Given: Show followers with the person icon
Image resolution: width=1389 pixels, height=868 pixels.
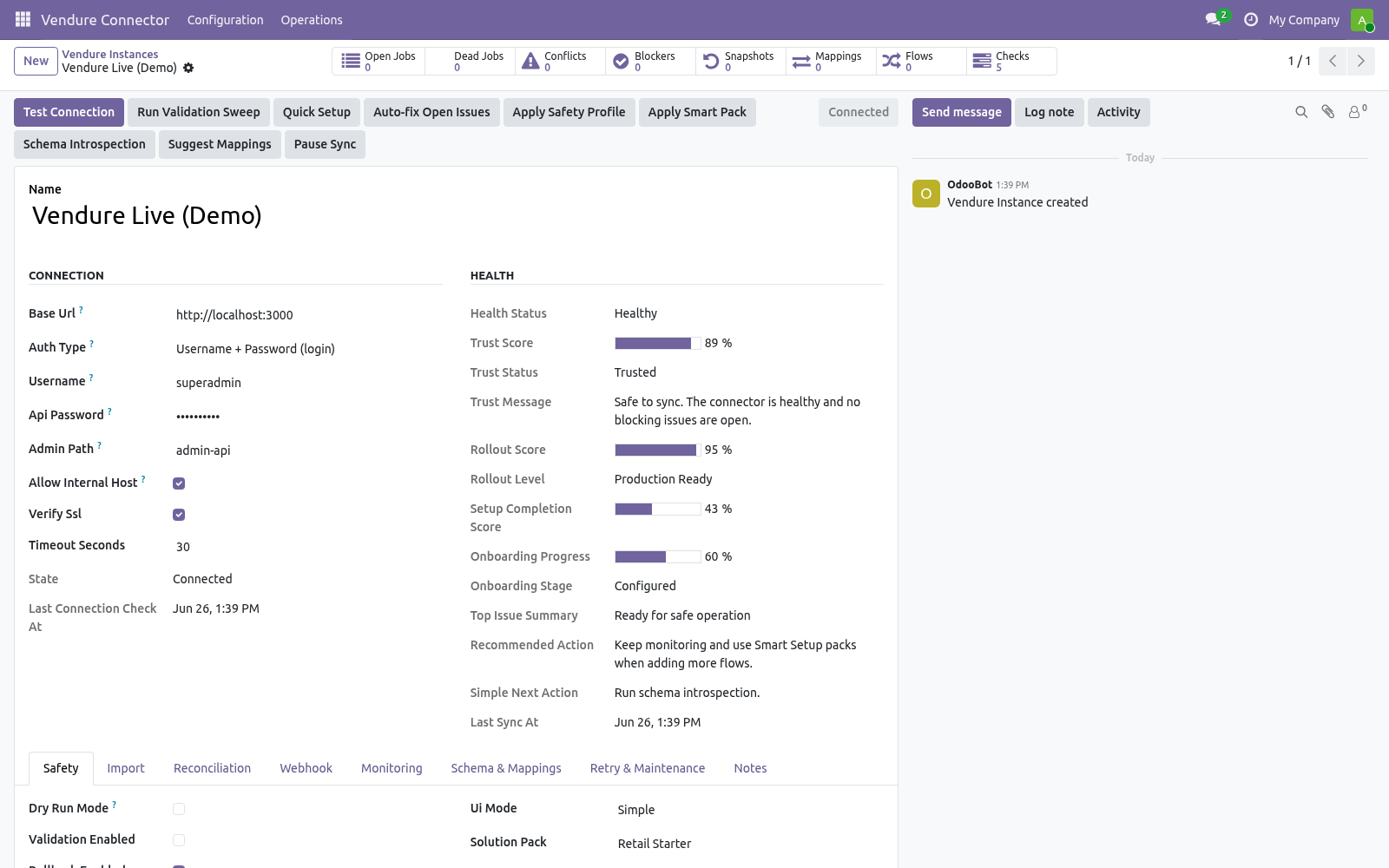Looking at the screenshot, I should (x=1354, y=112).
